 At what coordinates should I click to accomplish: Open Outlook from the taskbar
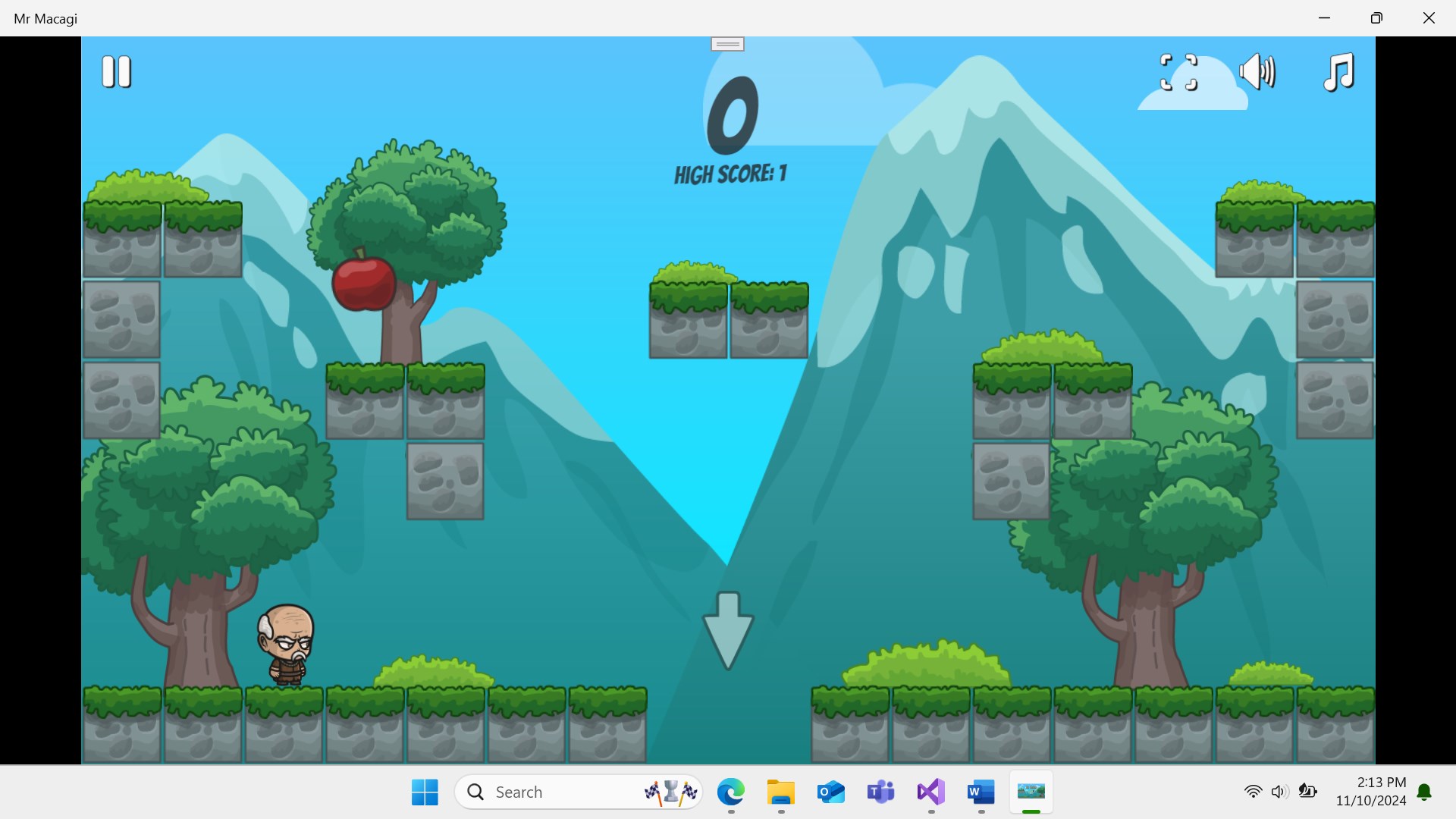click(x=831, y=792)
